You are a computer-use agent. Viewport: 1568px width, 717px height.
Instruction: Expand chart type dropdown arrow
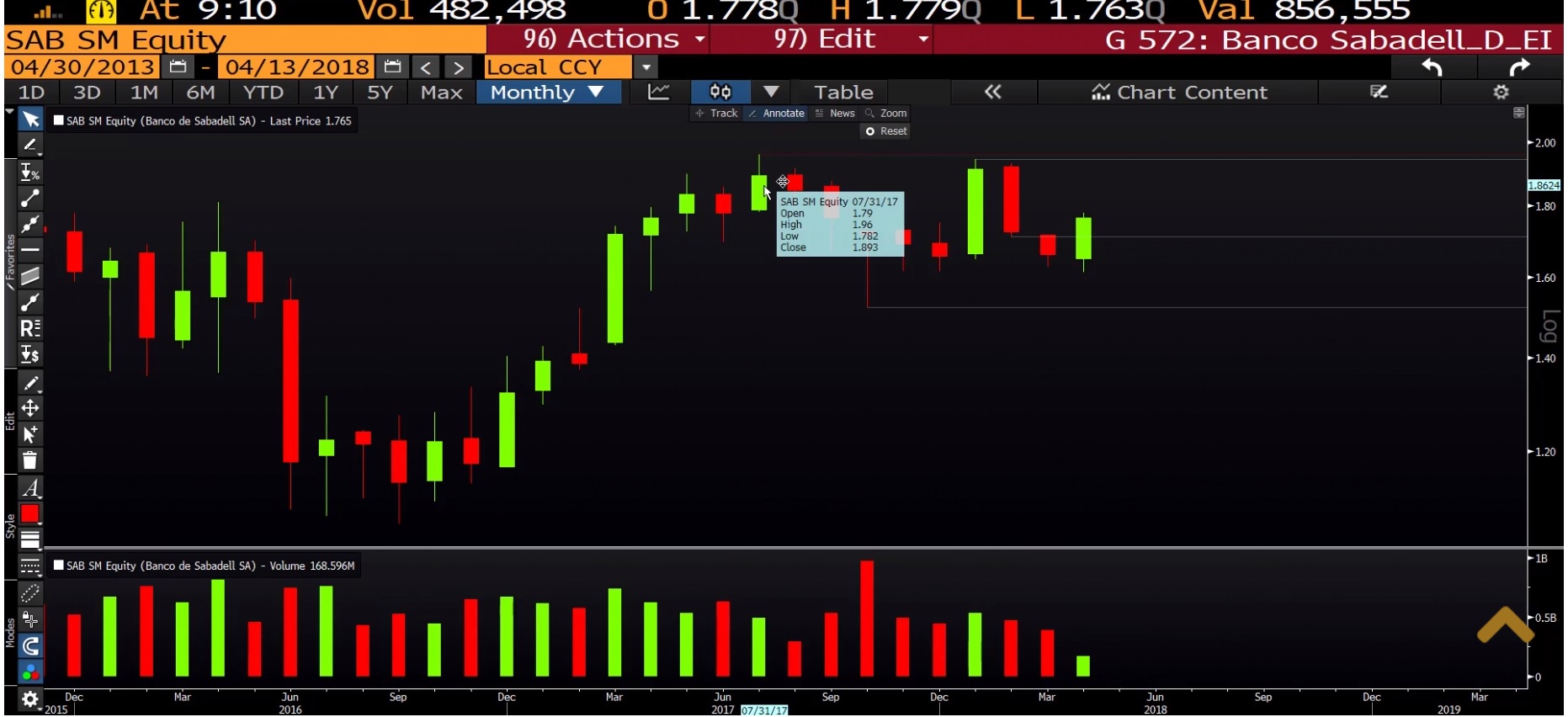coord(771,92)
